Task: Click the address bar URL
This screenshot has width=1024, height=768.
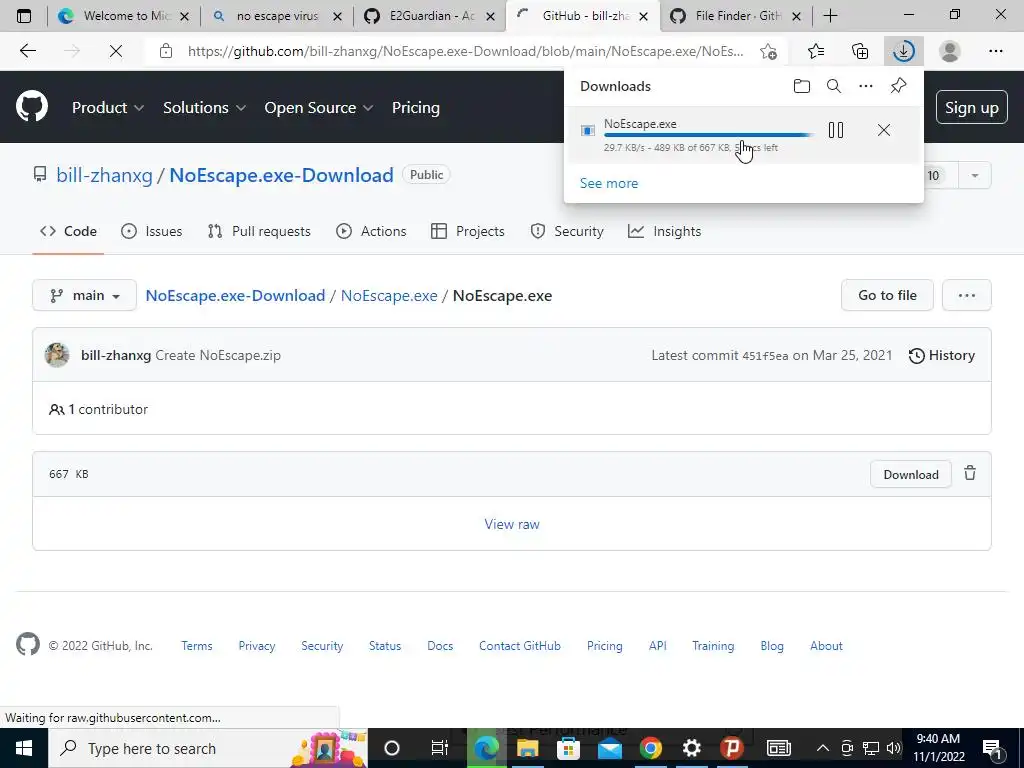Action: point(465,51)
